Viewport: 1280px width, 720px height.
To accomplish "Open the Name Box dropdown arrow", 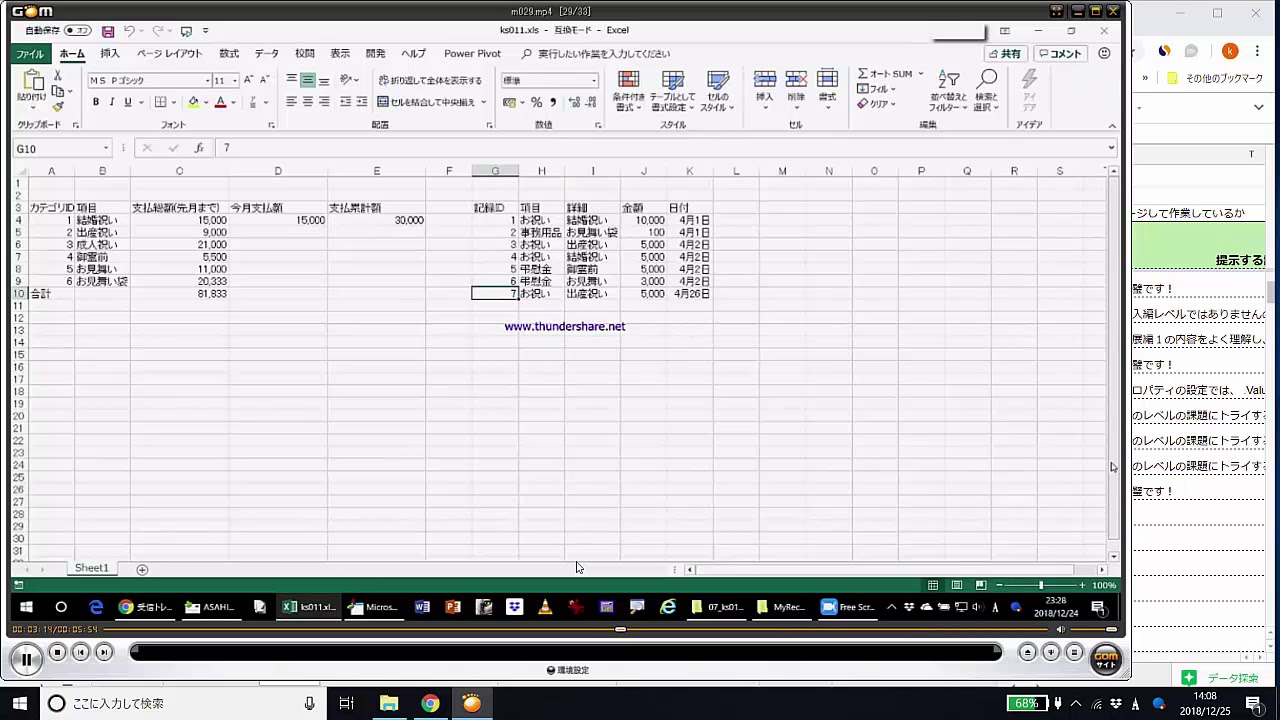I will click(x=105, y=149).
